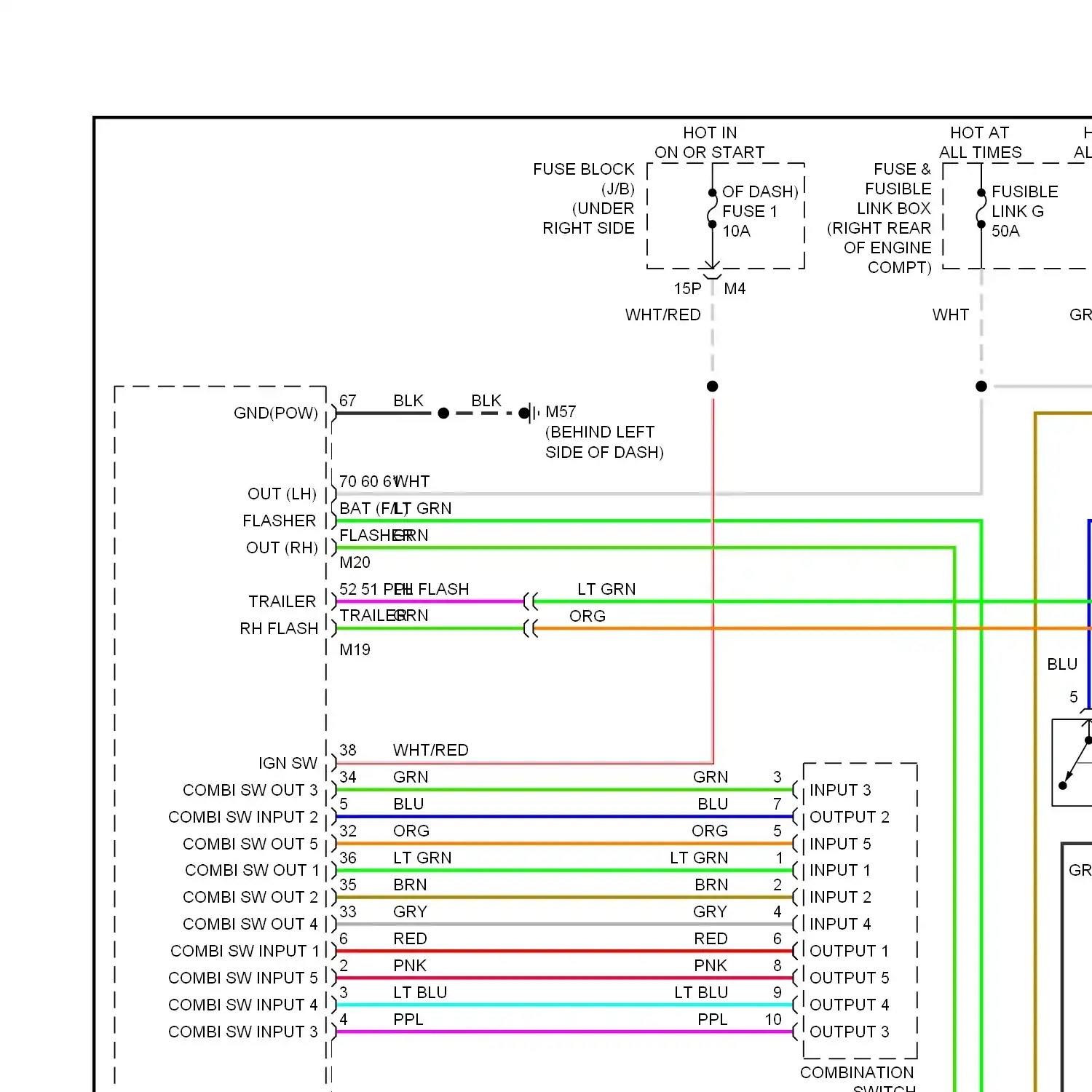Click the WHT label below fusible link
The width and height of the screenshot is (1092, 1092).
(x=951, y=315)
